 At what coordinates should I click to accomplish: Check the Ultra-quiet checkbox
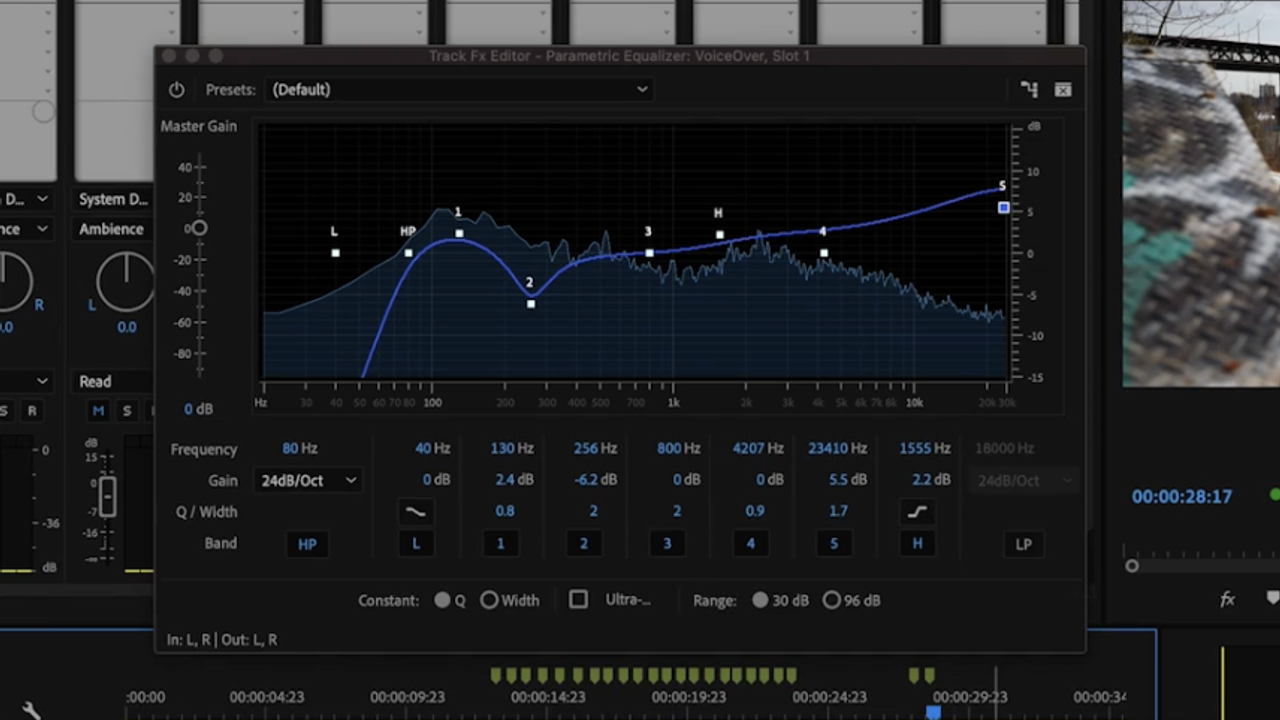[578, 600]
